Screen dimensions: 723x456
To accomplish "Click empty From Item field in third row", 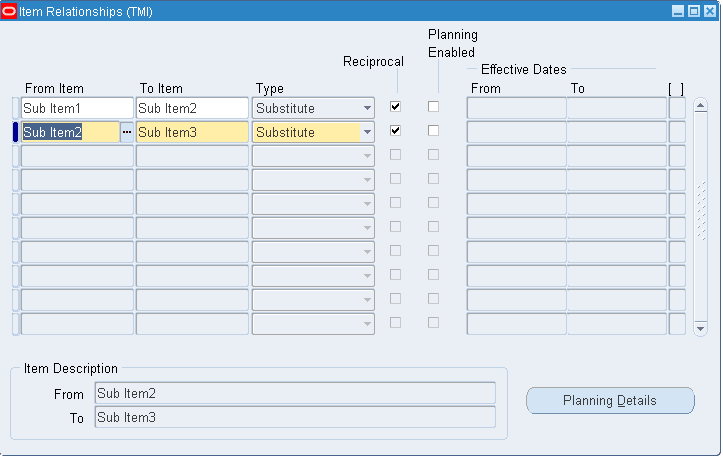I will click(77, 156).
